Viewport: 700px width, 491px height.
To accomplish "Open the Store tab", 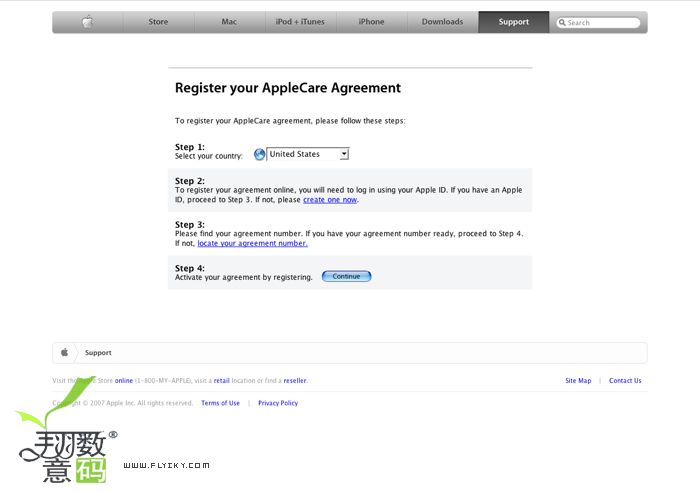I will (x=158, y=22).
